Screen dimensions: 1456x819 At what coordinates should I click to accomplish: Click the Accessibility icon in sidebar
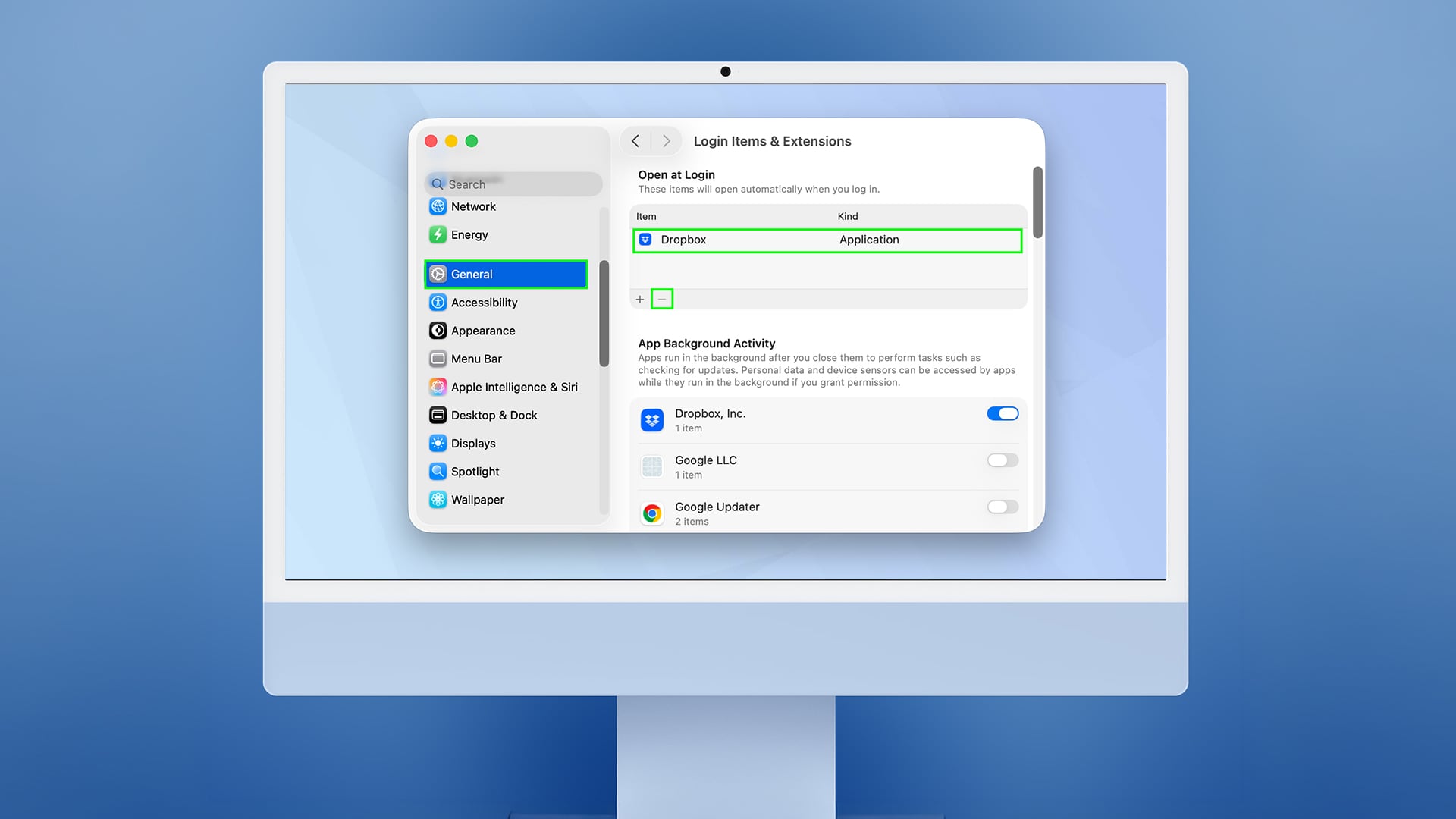[x=438, y=302]
